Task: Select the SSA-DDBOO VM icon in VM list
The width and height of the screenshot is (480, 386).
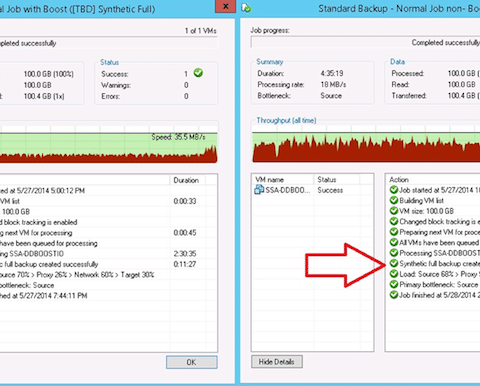Action: point(259,190)
